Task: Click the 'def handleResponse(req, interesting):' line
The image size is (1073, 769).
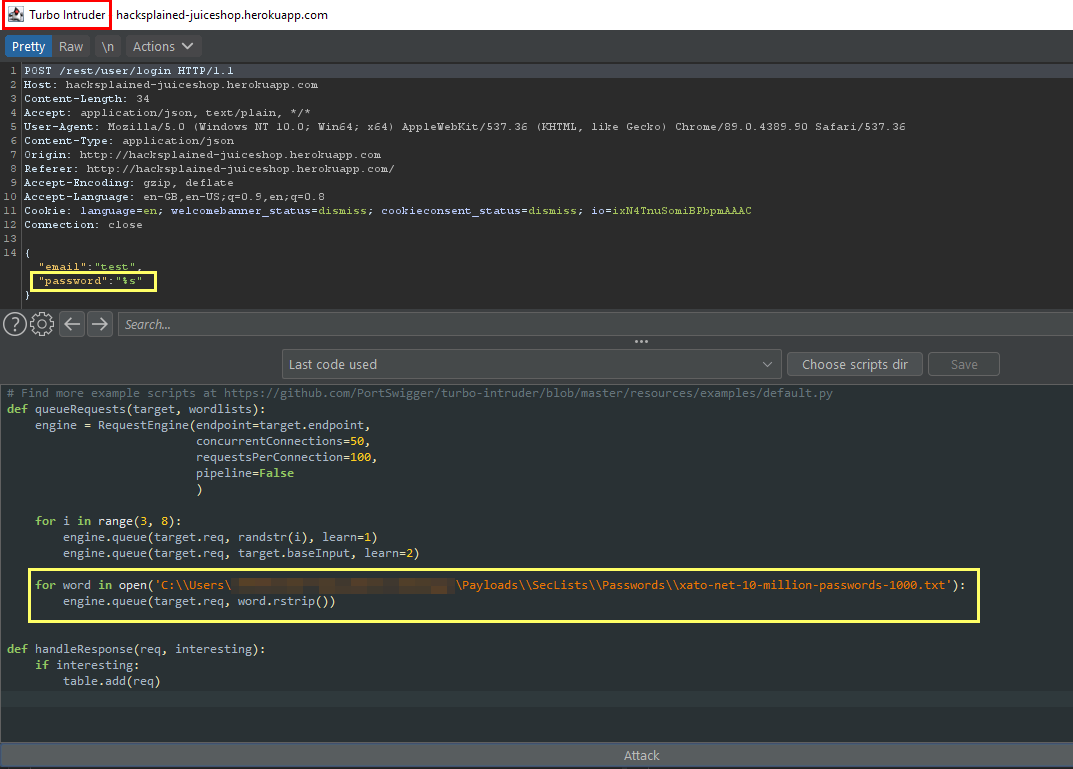Action: point(136,649)
